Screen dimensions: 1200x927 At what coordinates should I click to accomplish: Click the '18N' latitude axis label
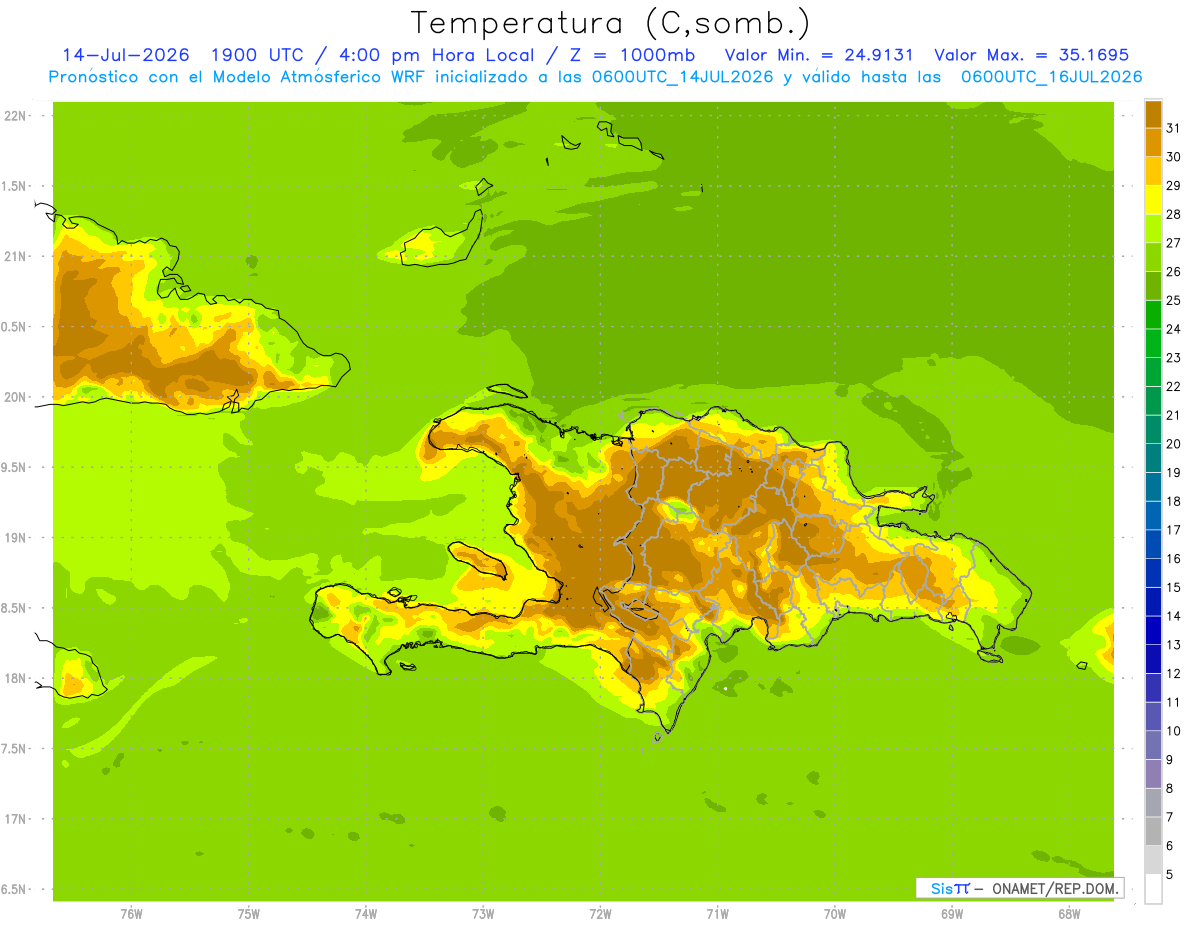click(15, 678)
